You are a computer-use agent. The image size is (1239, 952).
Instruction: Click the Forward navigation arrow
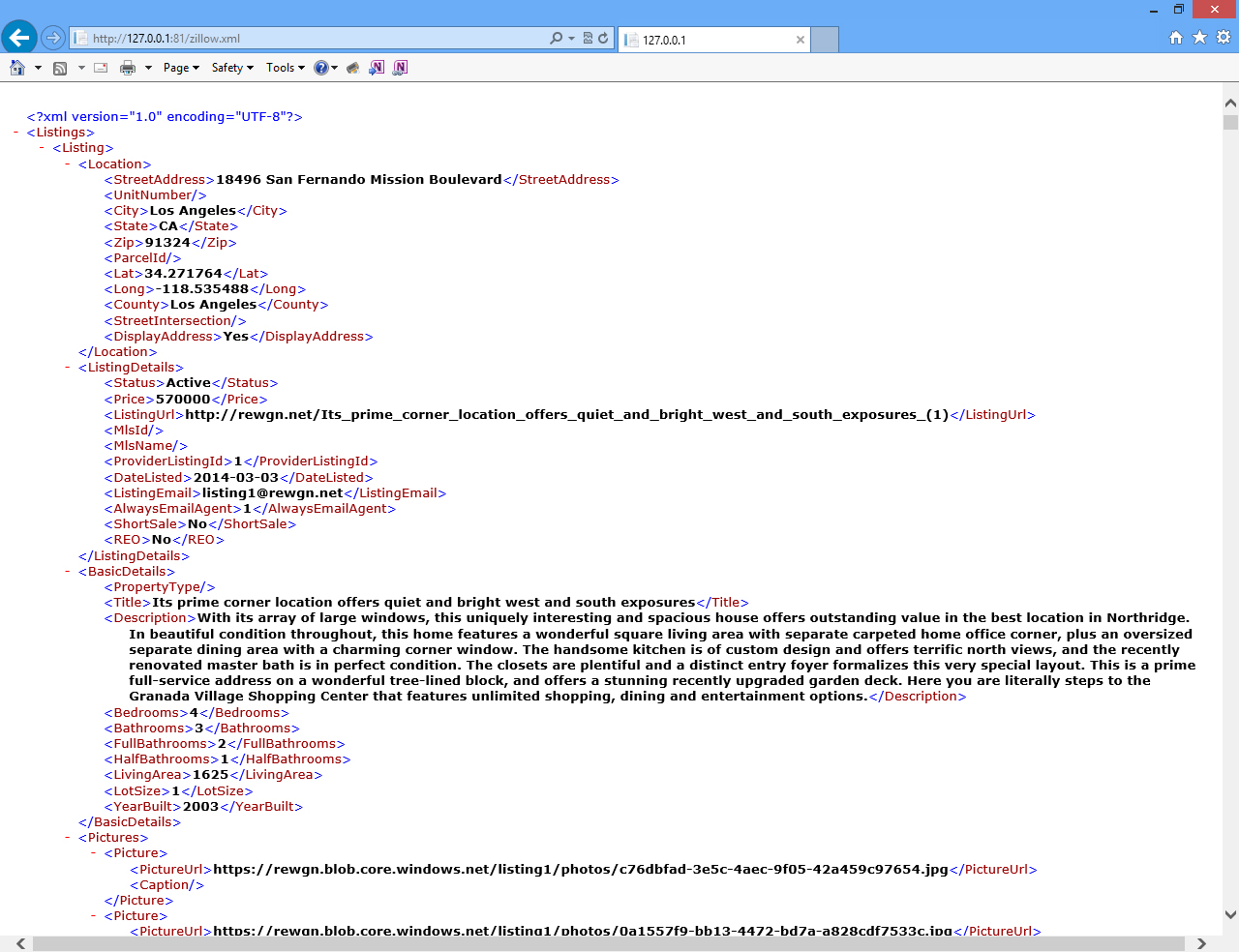(x=53, y=38)
